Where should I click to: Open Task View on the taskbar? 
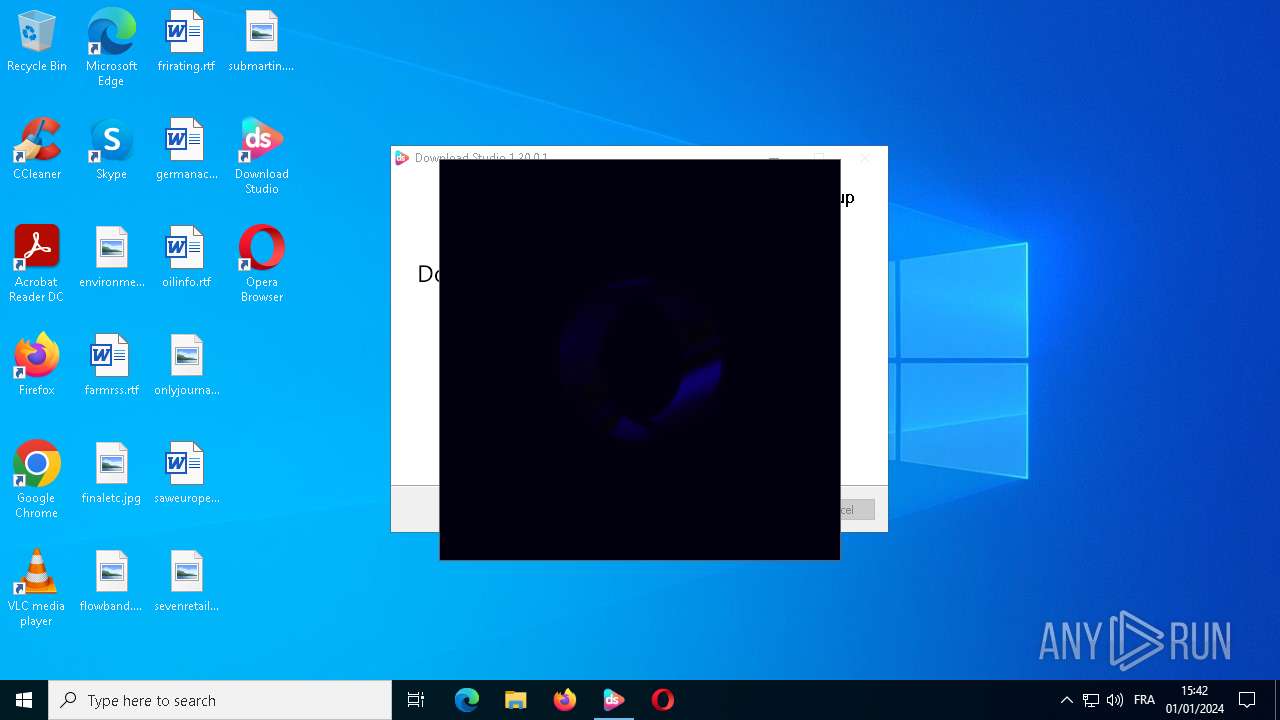(x=416, y=700)
